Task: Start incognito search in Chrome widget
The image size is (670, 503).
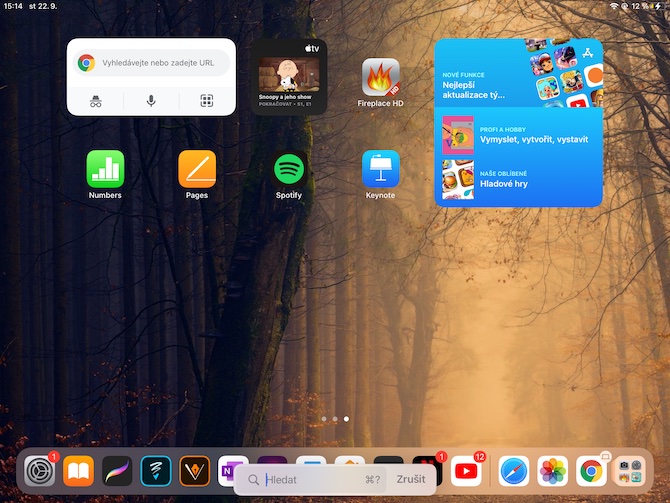Action: (x=96, y=101)
